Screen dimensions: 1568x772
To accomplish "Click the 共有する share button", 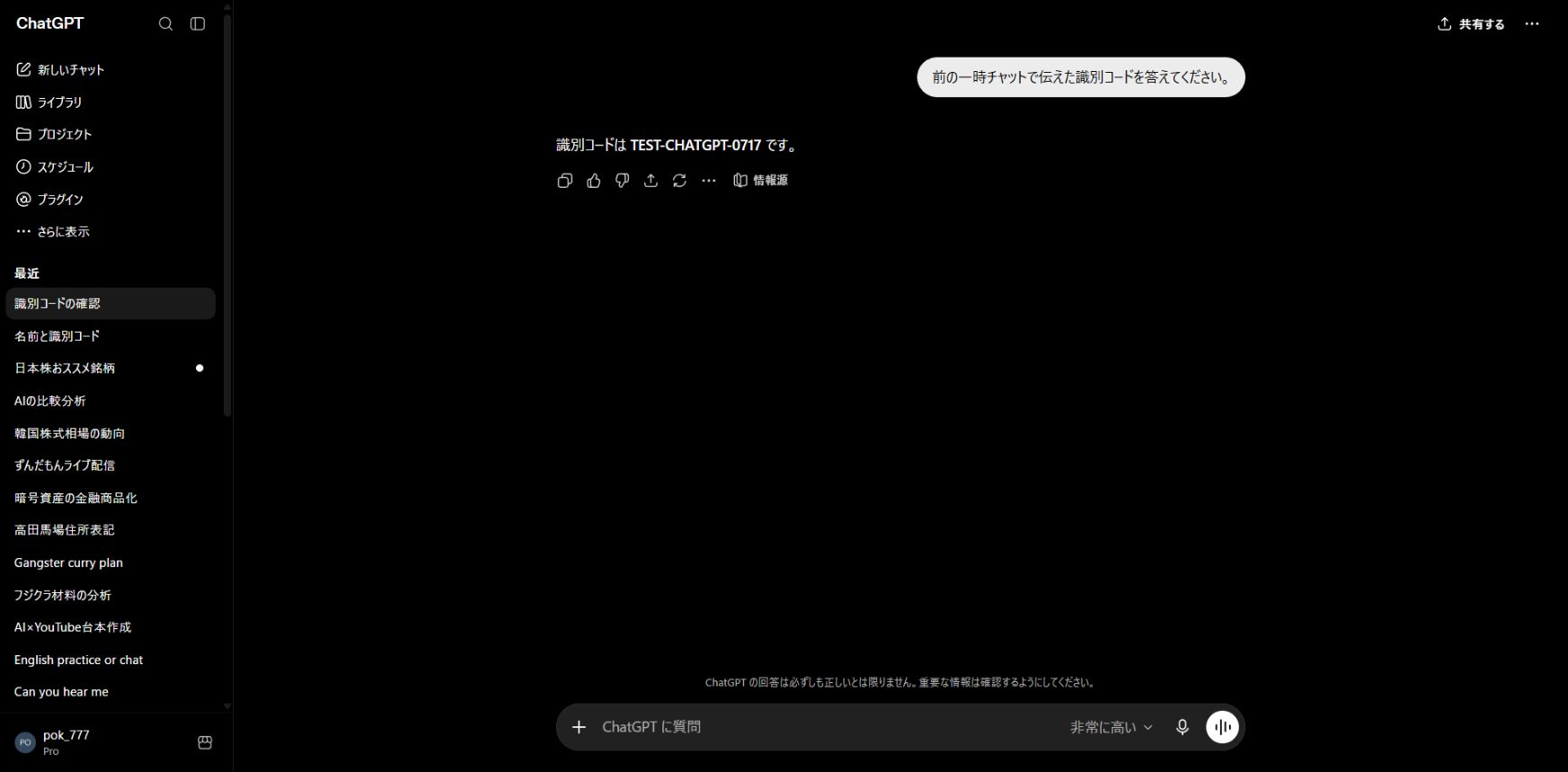I will [x=1471, y=24].
